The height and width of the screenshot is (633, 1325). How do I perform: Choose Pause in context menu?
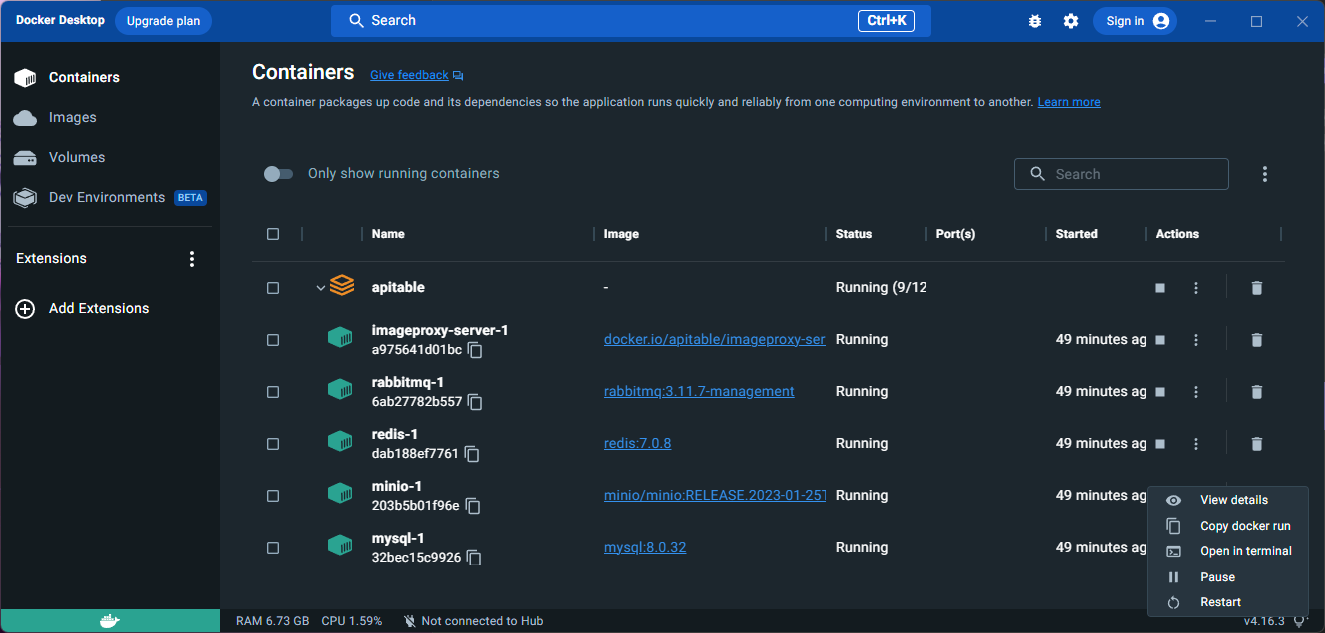(1228, 577)
